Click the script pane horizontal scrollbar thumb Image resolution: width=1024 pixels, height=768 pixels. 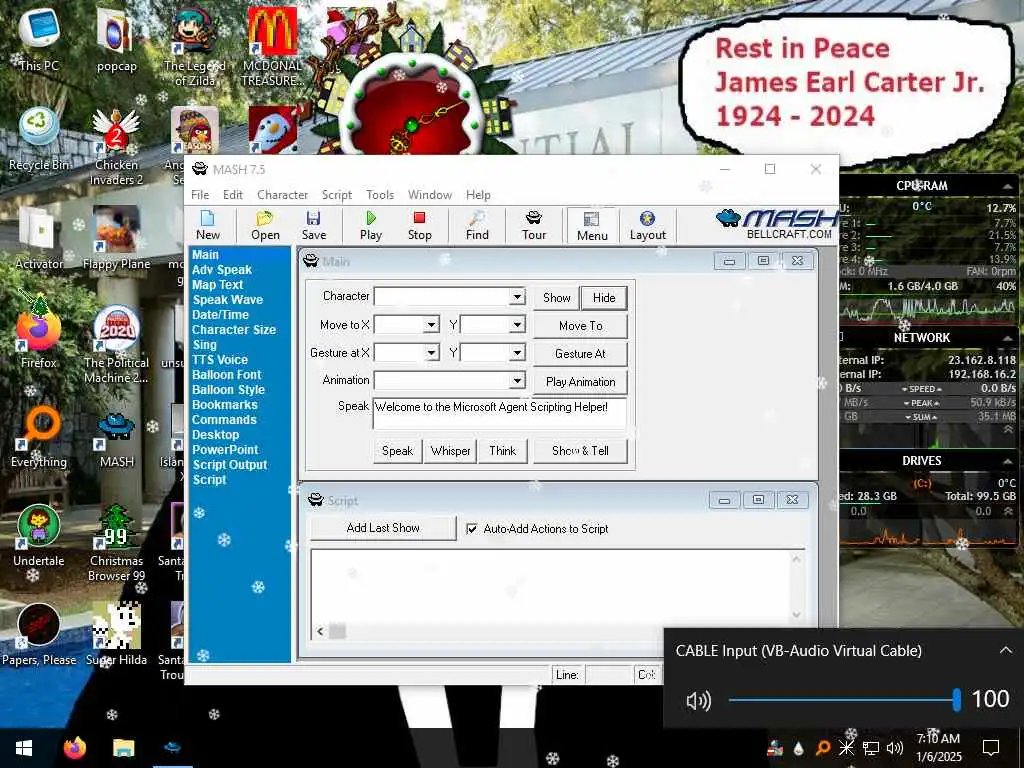(x=337, y=632)
